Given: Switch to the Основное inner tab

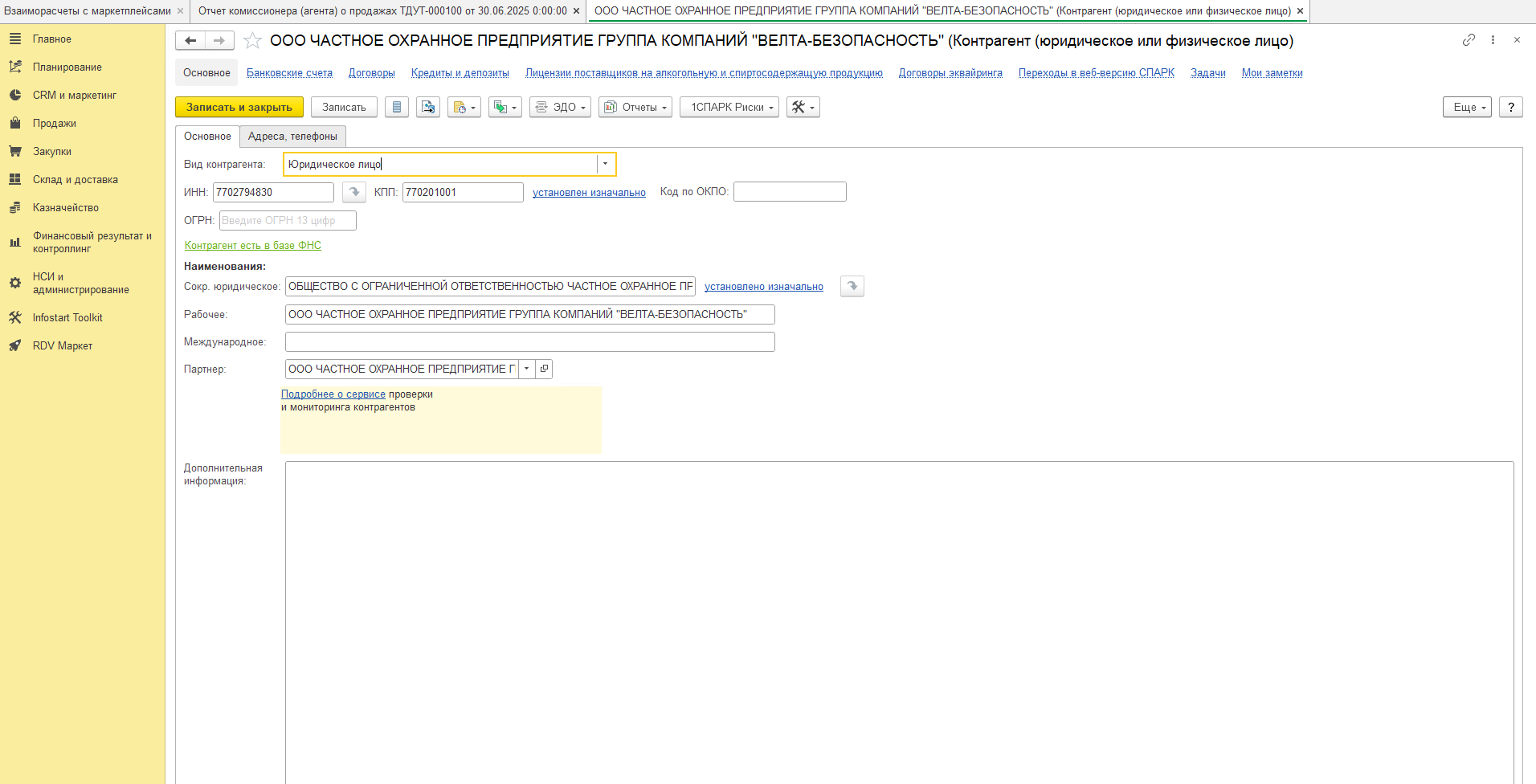Looking at the screenshot, I should [x=207, y=136].
